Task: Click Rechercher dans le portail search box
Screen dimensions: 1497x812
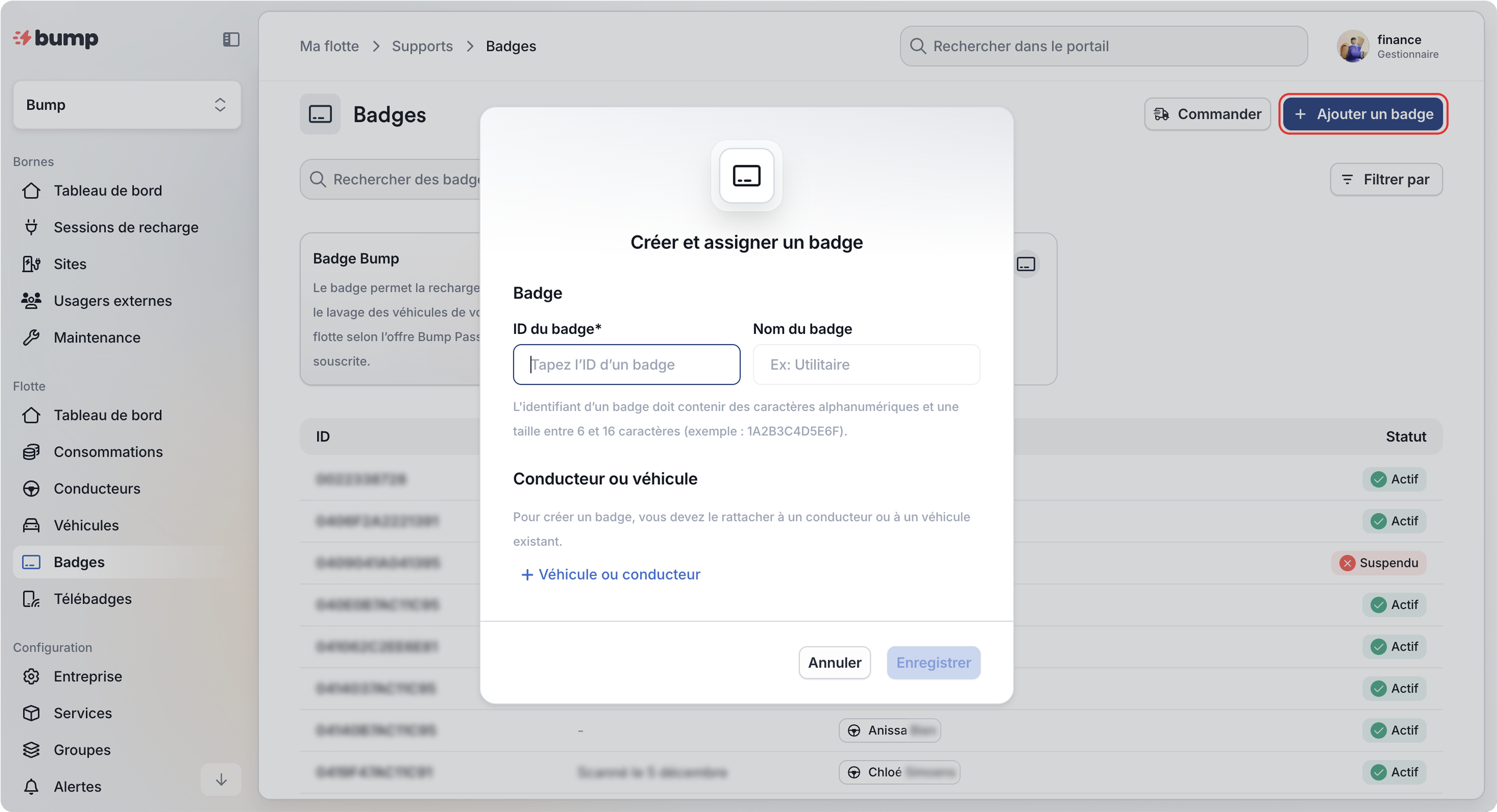Action: point(1104,46)
